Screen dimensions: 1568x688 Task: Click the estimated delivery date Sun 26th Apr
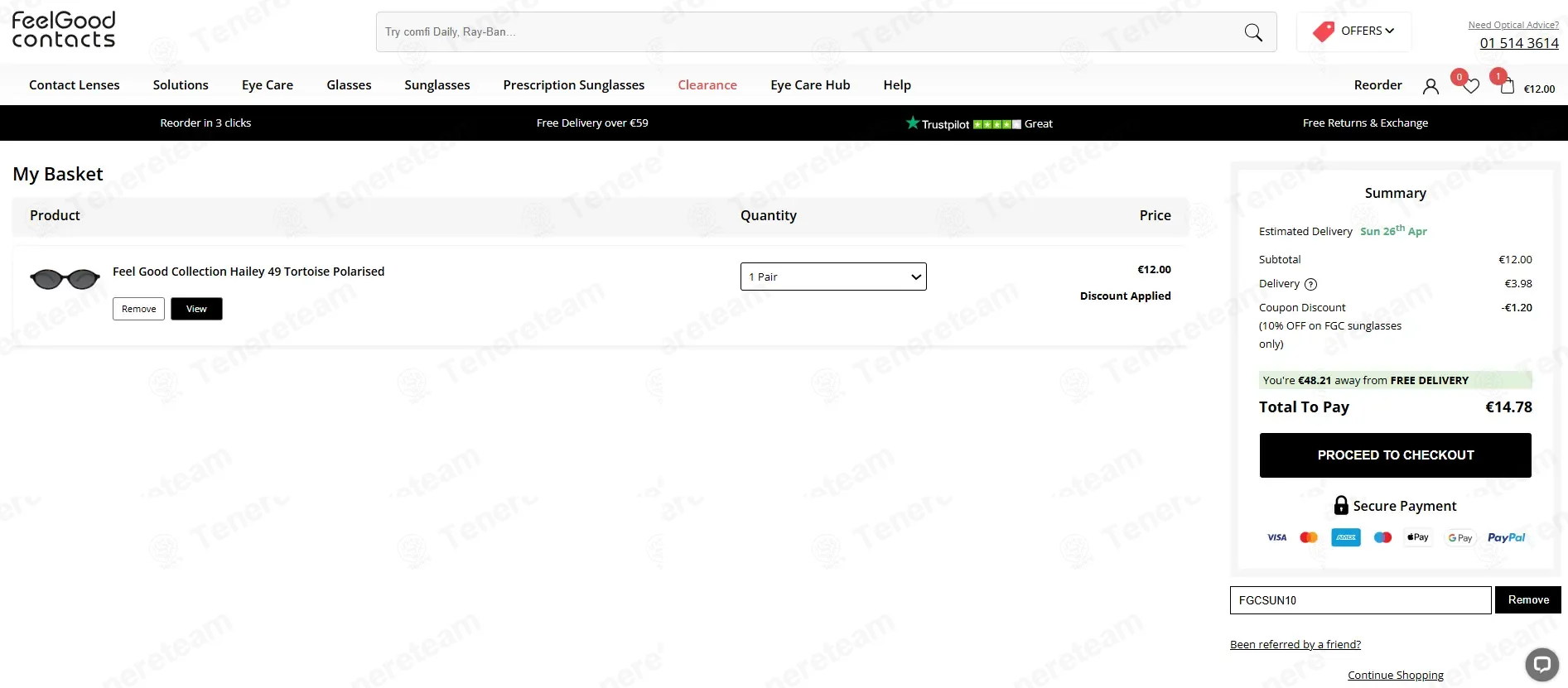(1393, 230)
